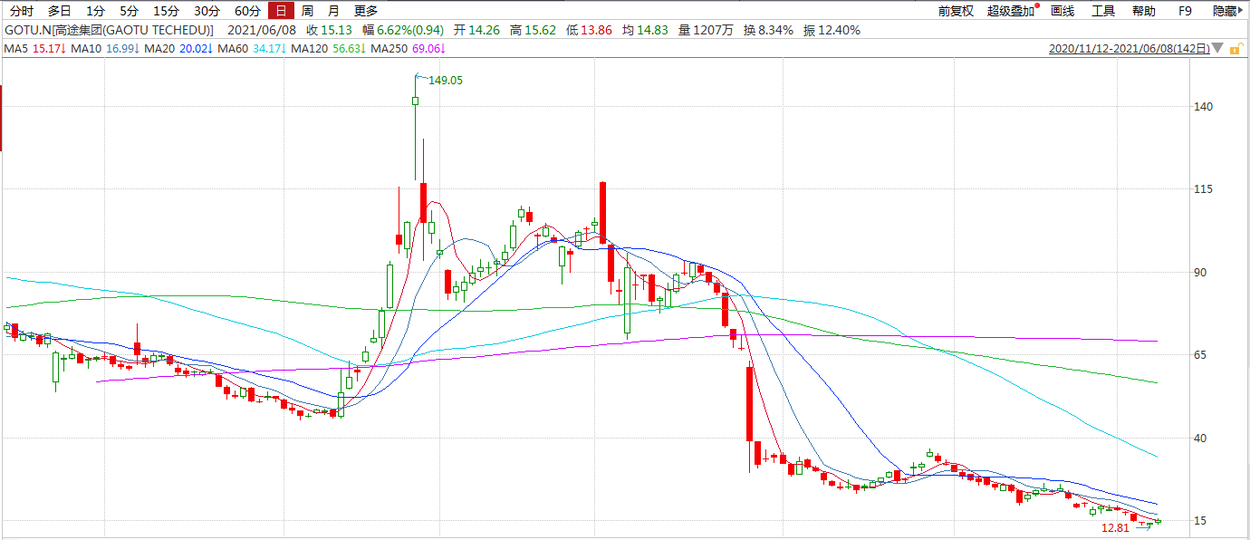Click the 换 8.34% turnover value
Screen dimensions: 1250x540
pyautogui.click(x=768, y=30)
